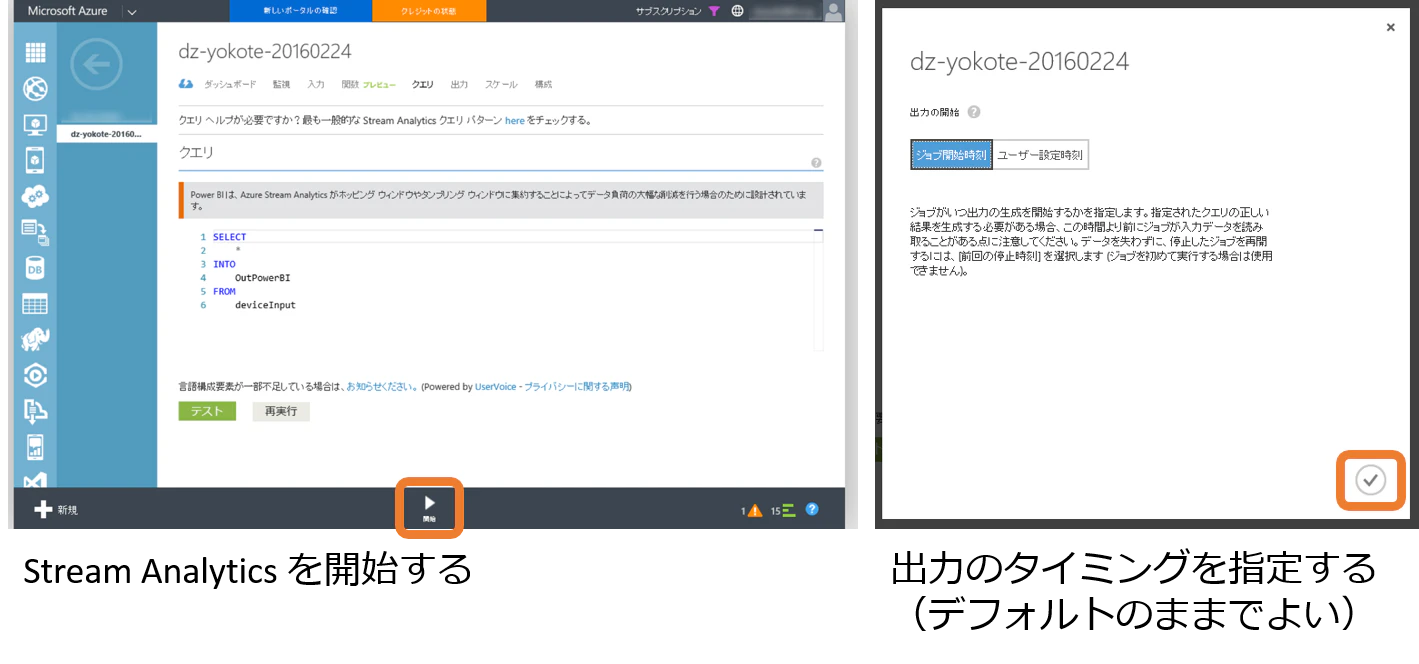Open the Virtual Machines monitor icon
This screenshot has height=664, width=1419.
35,124
